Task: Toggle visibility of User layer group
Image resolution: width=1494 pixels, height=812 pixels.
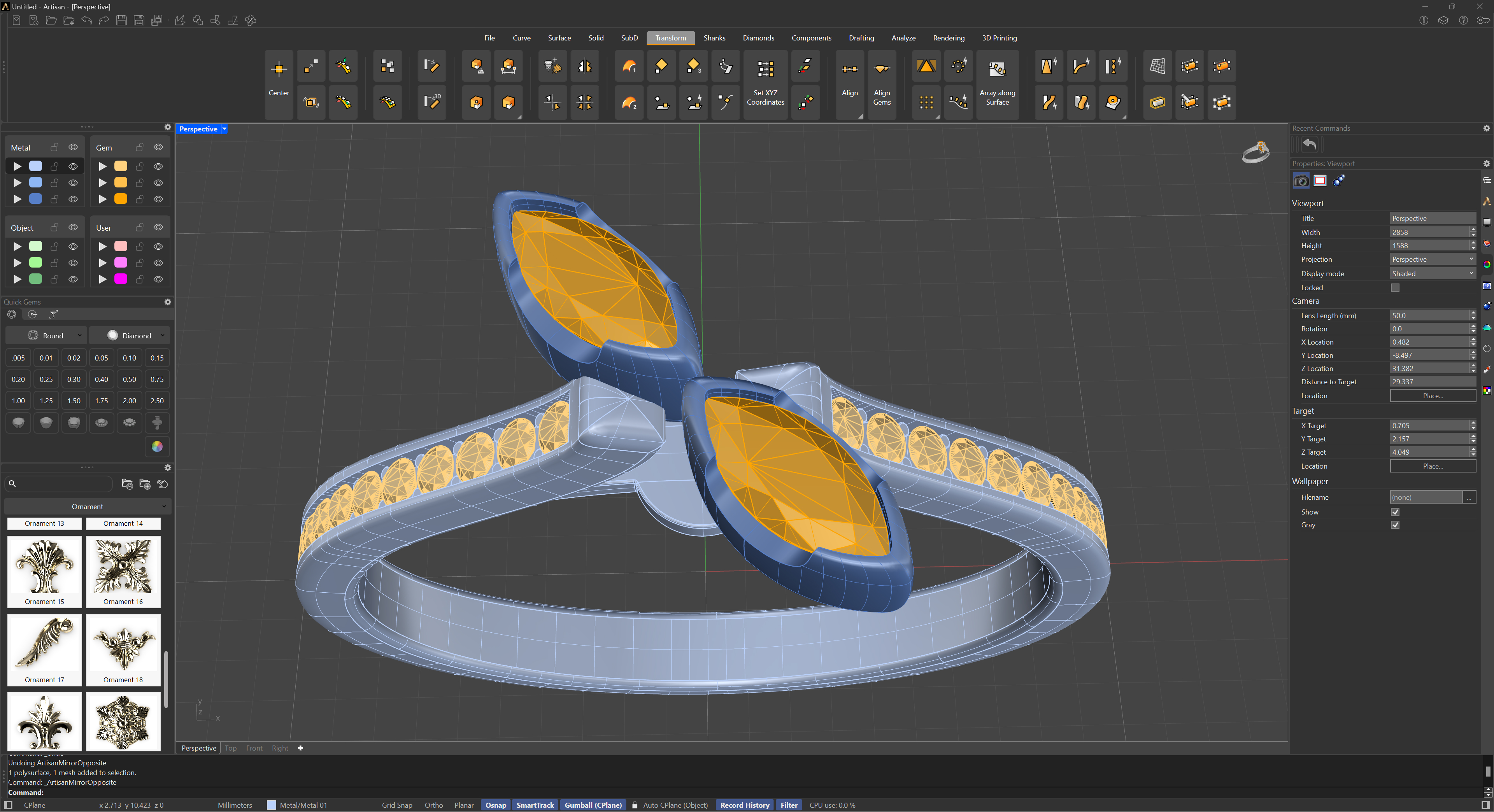Action: (158, 227)
